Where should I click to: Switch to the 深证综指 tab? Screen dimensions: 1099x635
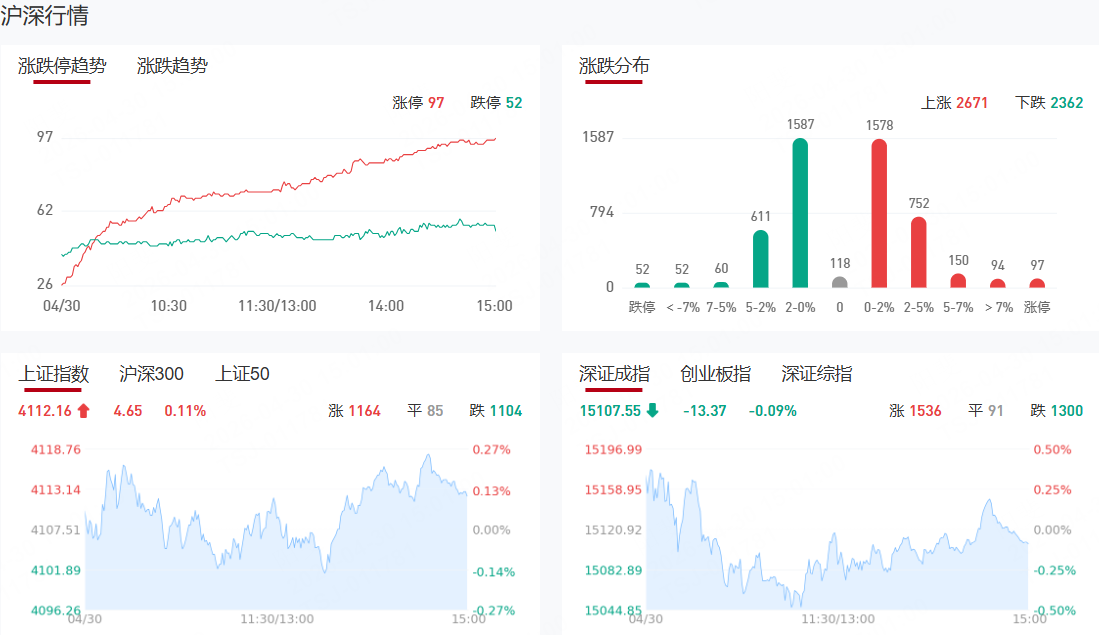(817, 374)
